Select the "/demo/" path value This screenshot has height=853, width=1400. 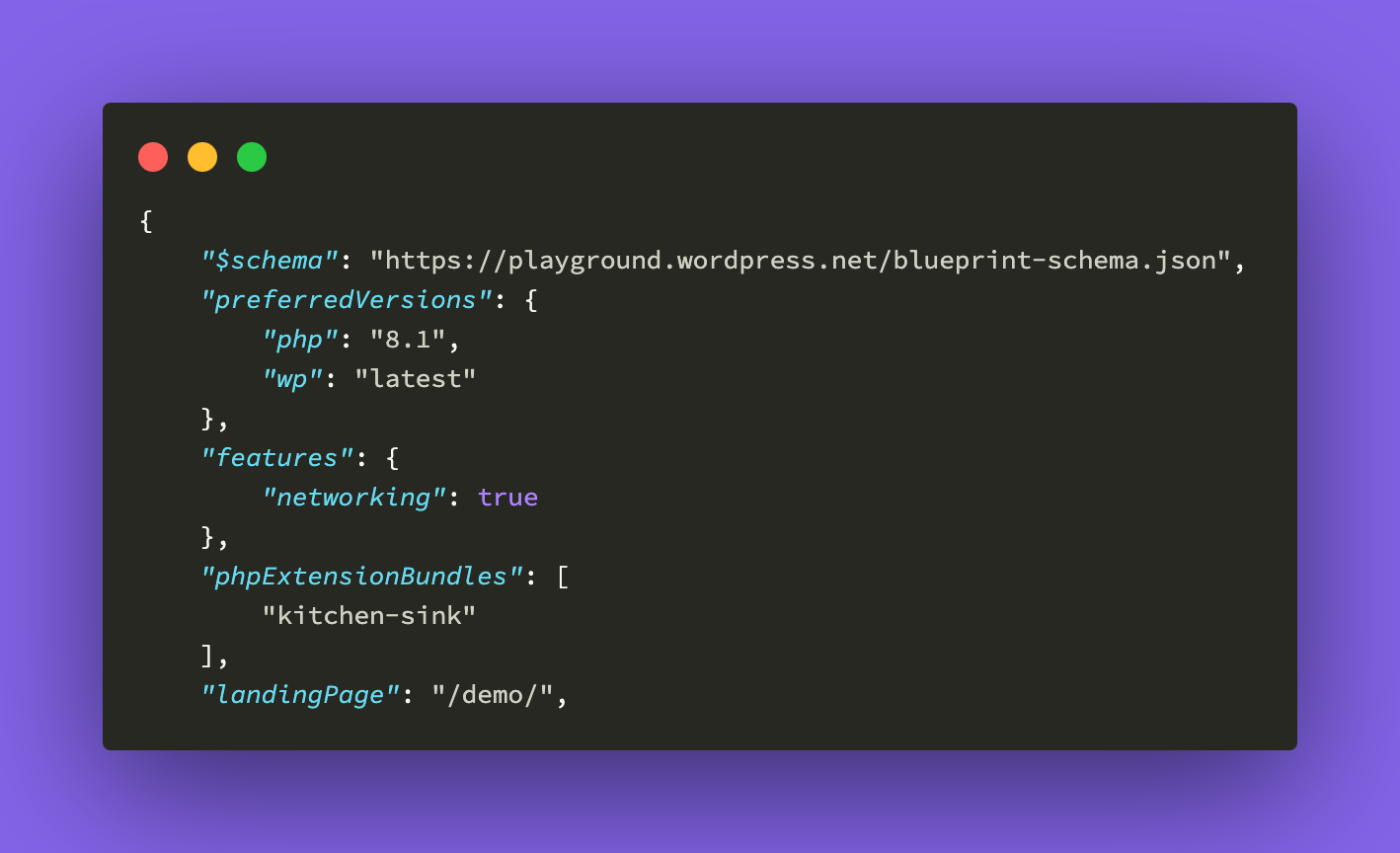(x=493, y=695)
